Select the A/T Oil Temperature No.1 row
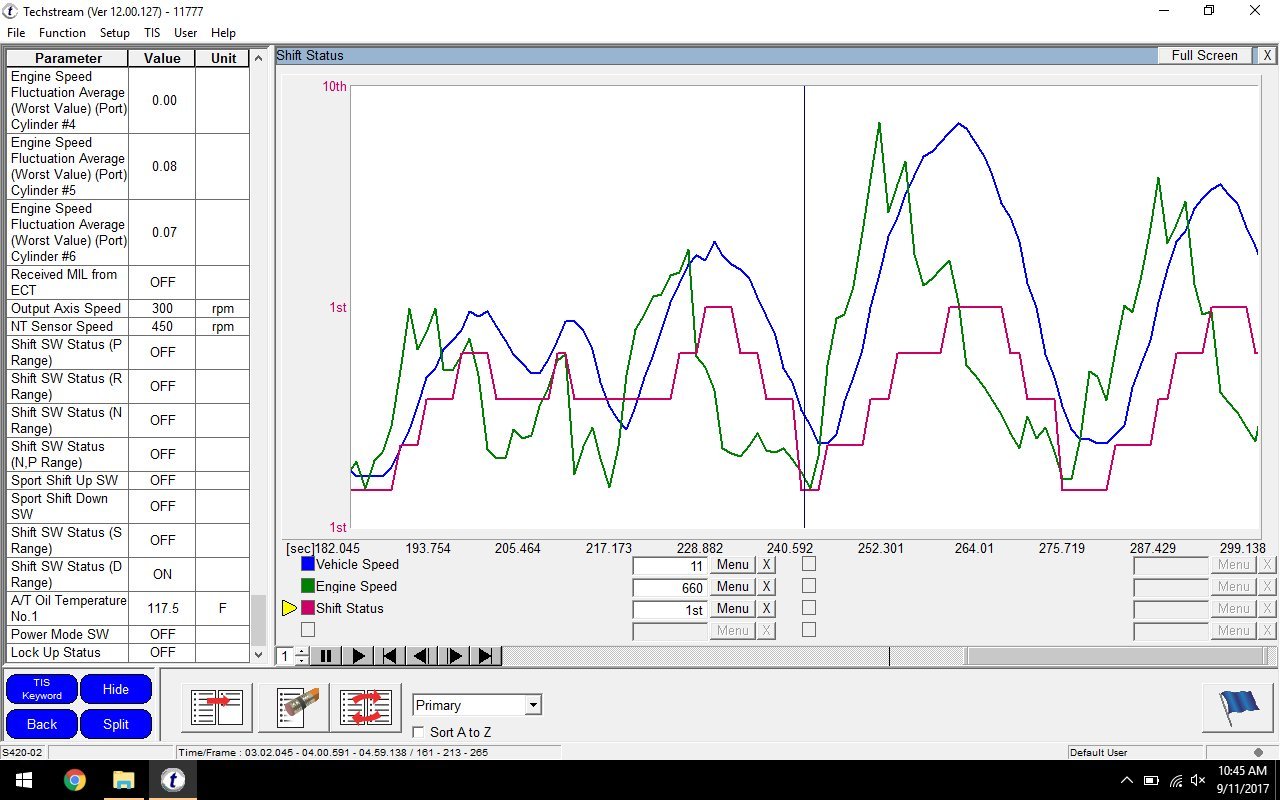The height and width of the screenshot is (800, 1280). (x=128, y=608)
